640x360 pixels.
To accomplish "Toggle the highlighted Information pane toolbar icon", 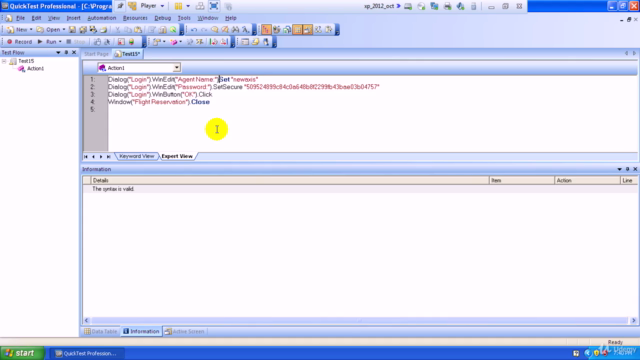I will click(x=308, y=29).
